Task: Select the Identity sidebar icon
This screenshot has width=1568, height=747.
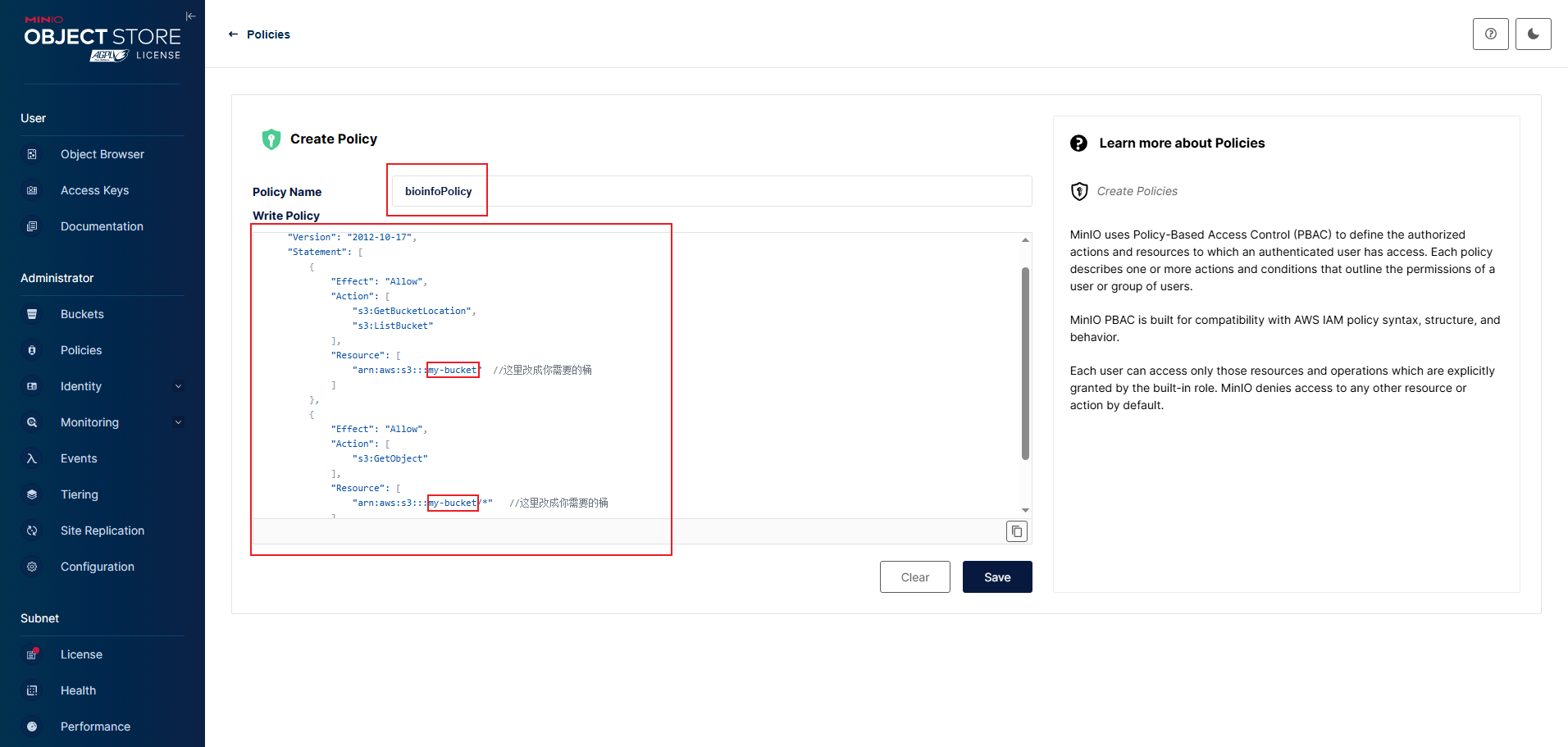Action: (x=32, y=386)
